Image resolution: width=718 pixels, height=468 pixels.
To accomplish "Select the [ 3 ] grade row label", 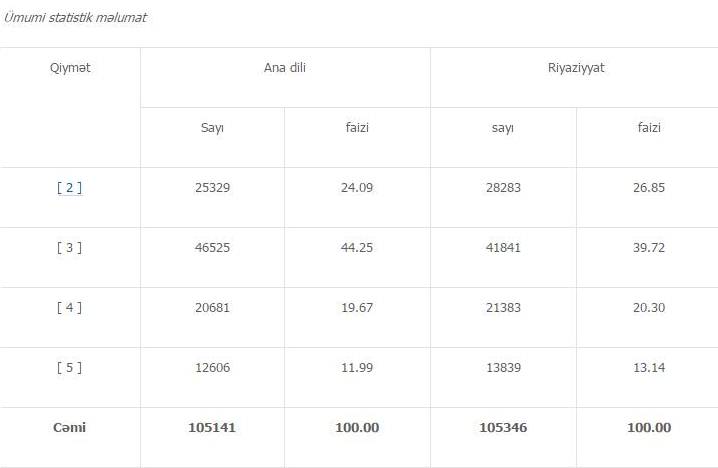I will [x=70, y=248].
